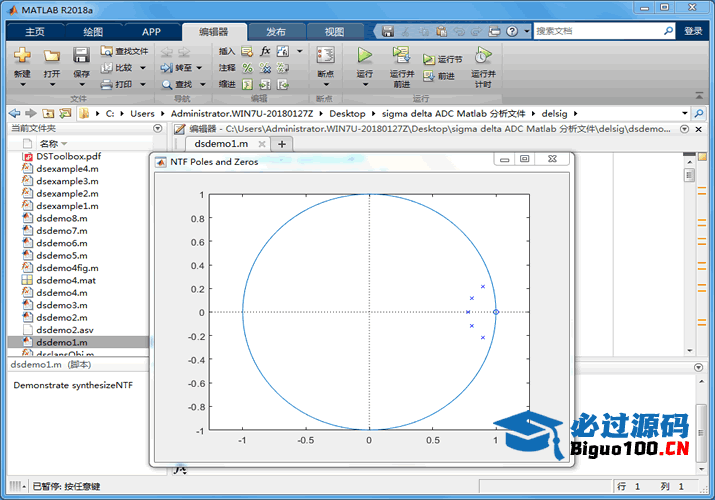The image size is (715, 500).
Task: Click the search magnifier beside the address bar
Action: click(699, 113)
